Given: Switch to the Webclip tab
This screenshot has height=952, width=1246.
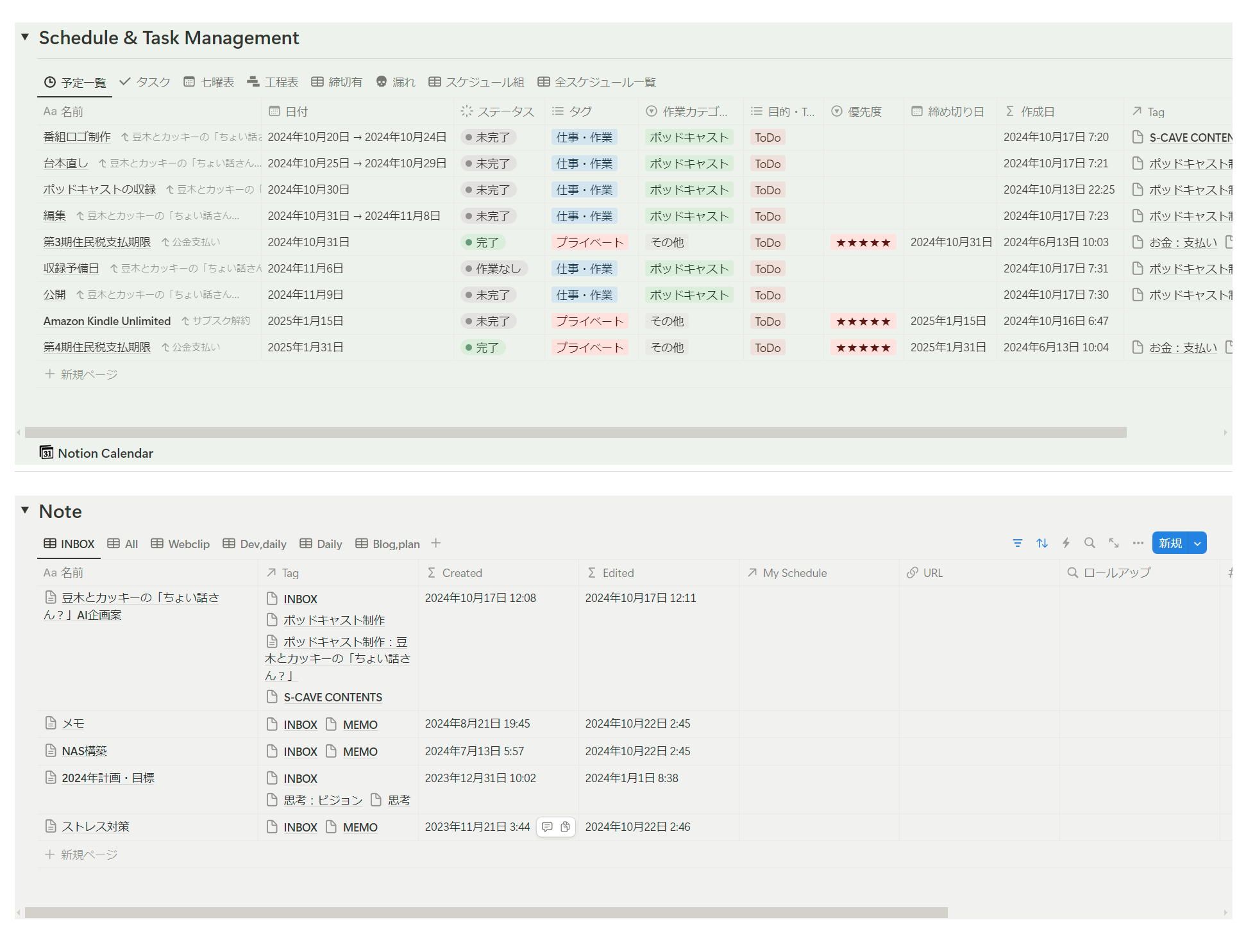Looking at the screenshot, I should click(180, 544).
